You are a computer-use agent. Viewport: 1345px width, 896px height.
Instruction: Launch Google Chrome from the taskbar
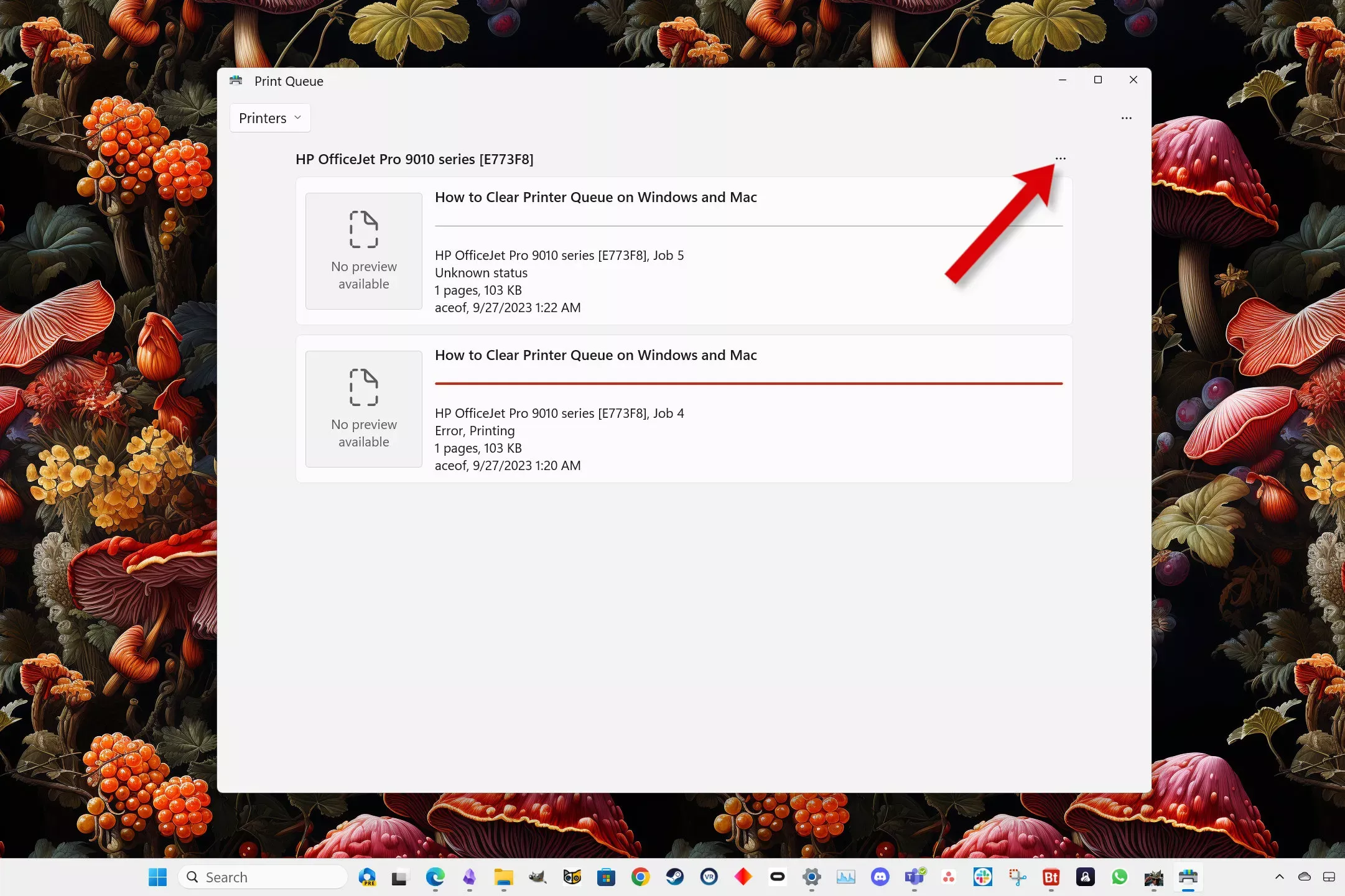[640, 877]
